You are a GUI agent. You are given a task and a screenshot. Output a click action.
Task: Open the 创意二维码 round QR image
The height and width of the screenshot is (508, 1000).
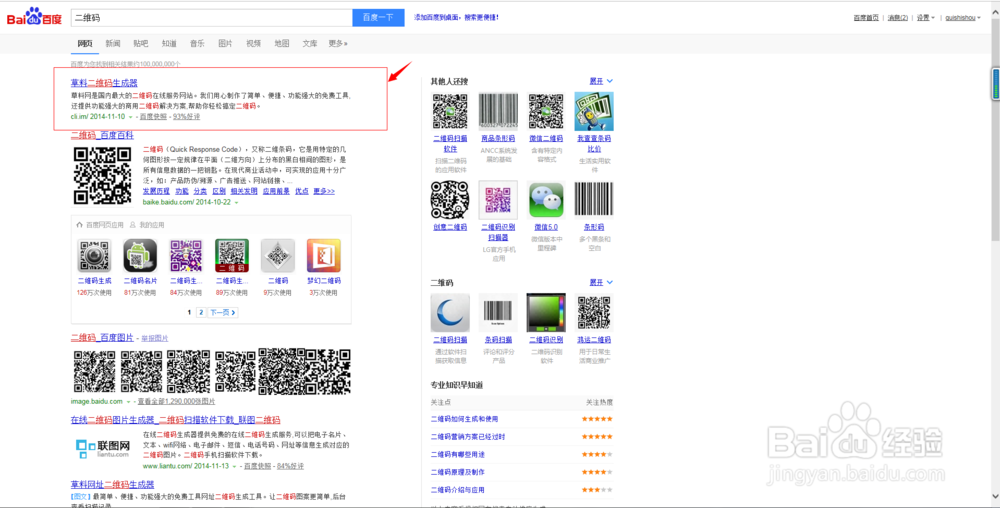[x=450, y=200]
